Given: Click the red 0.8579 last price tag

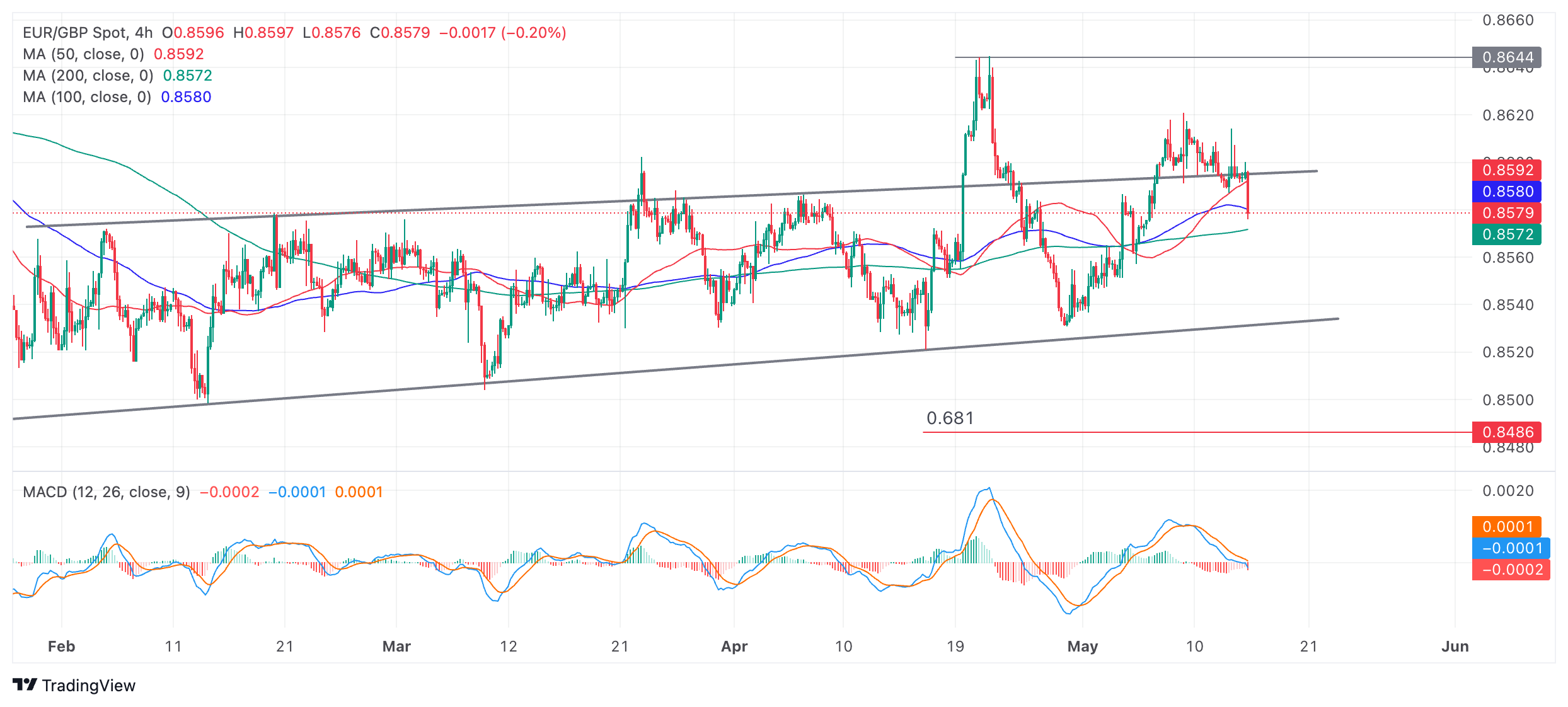Looking at the screenshot, I should (1507, 213).
